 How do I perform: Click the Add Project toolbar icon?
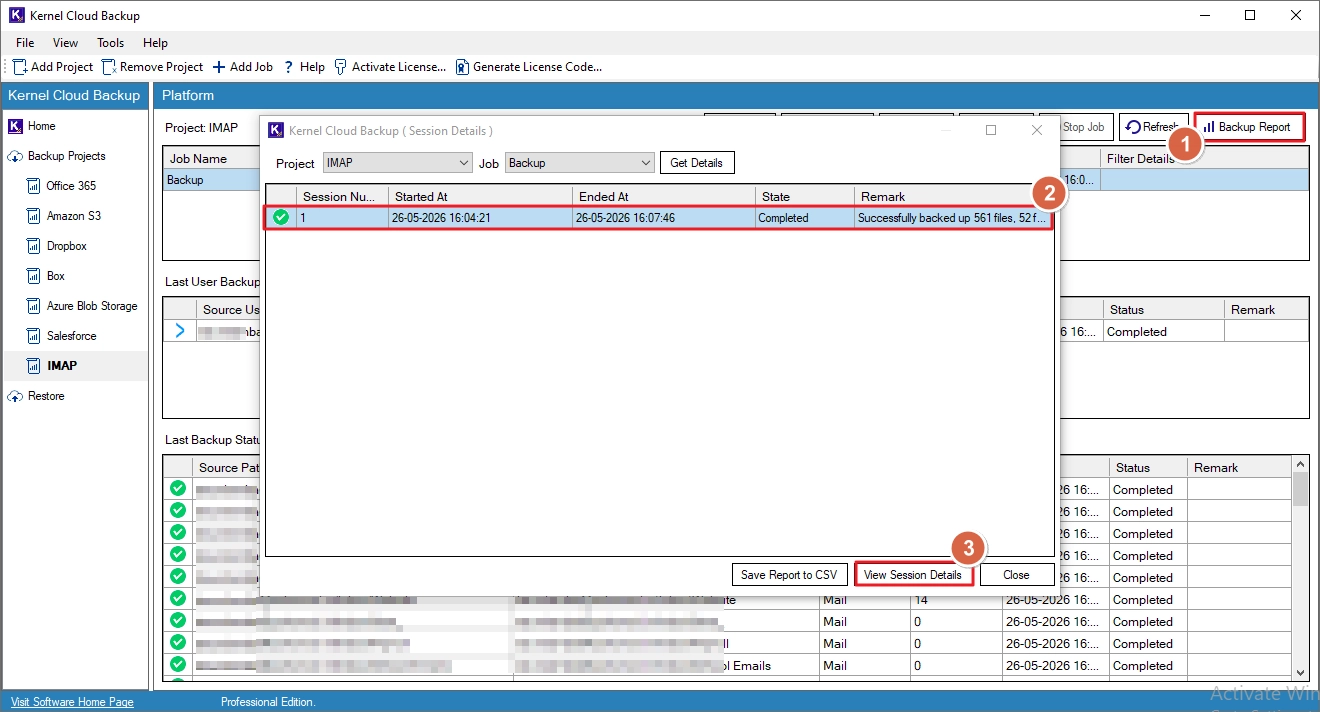[x=20, y=67]
